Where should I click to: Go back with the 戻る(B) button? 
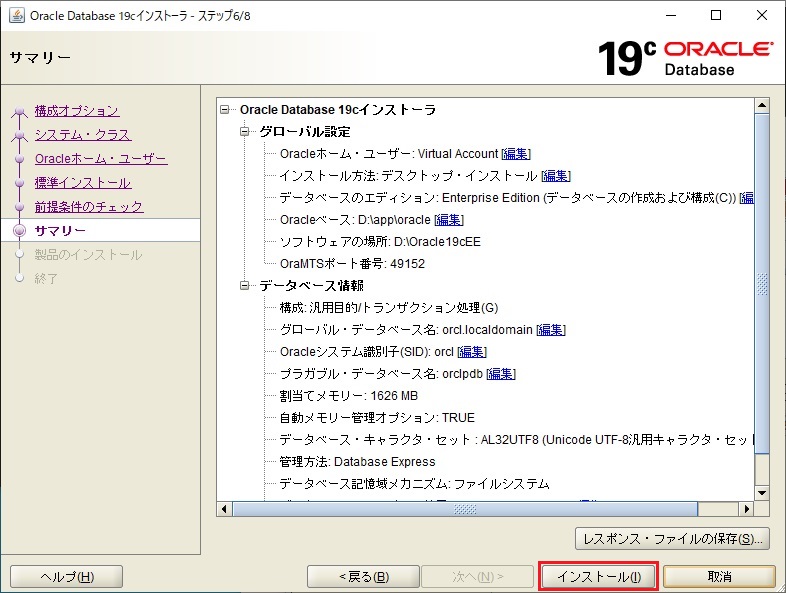pyautogui.click(x=363, y=577)
